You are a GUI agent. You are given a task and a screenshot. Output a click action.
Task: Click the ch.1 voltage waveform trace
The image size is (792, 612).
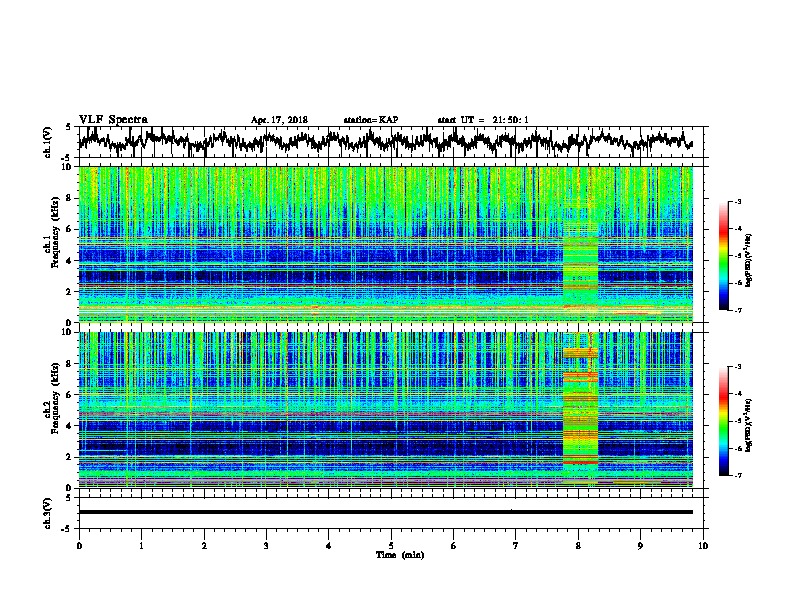coord(385,141)
